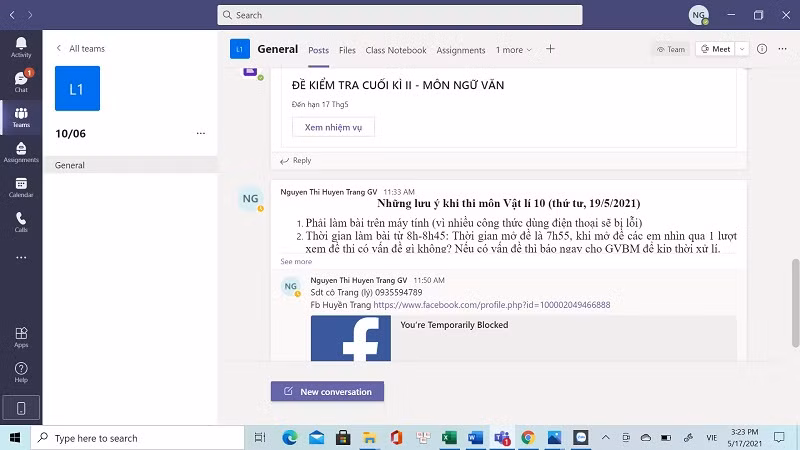Open the Calendar in left sidebar

21,187
